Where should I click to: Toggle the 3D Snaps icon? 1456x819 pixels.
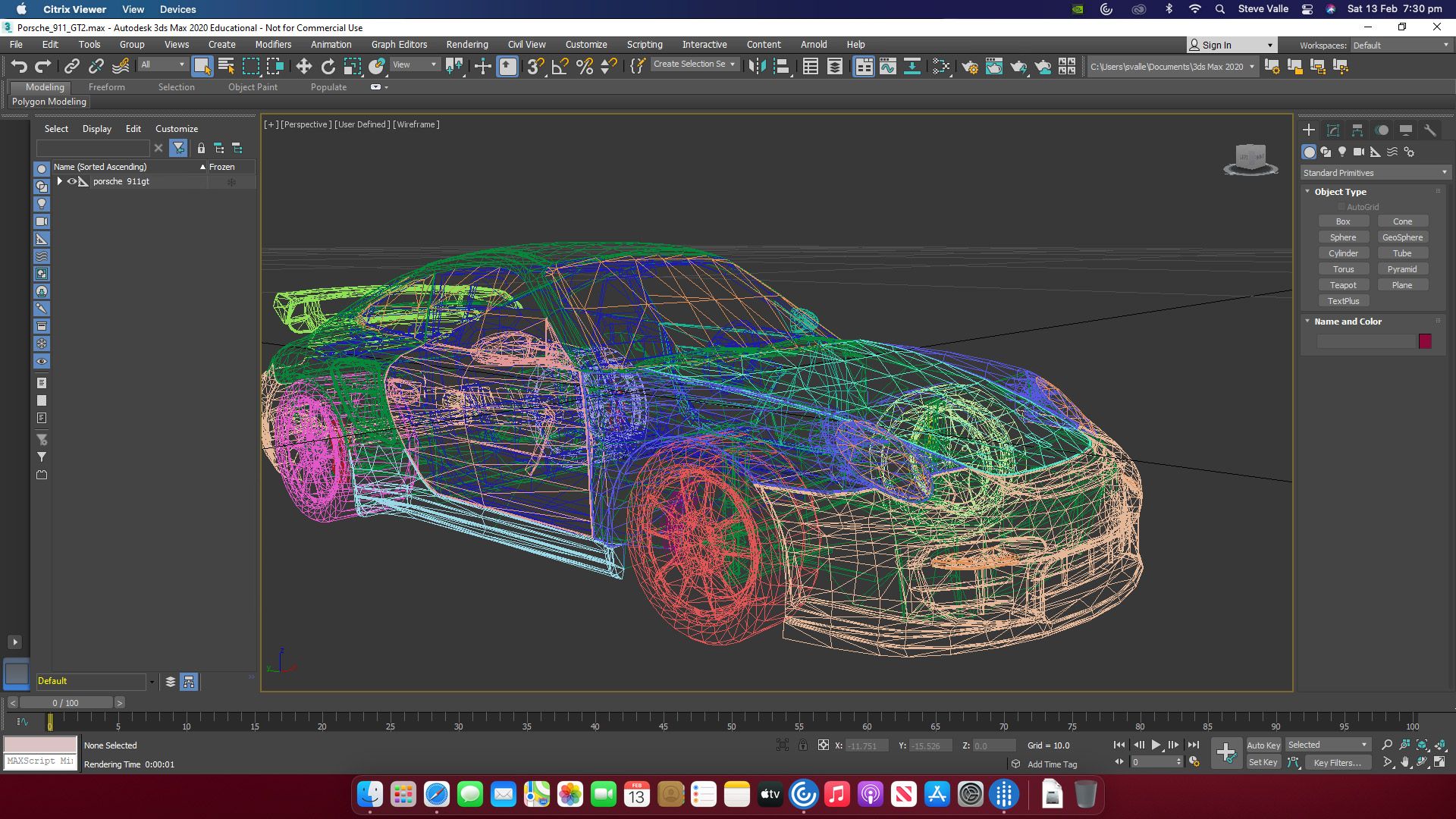535,67
